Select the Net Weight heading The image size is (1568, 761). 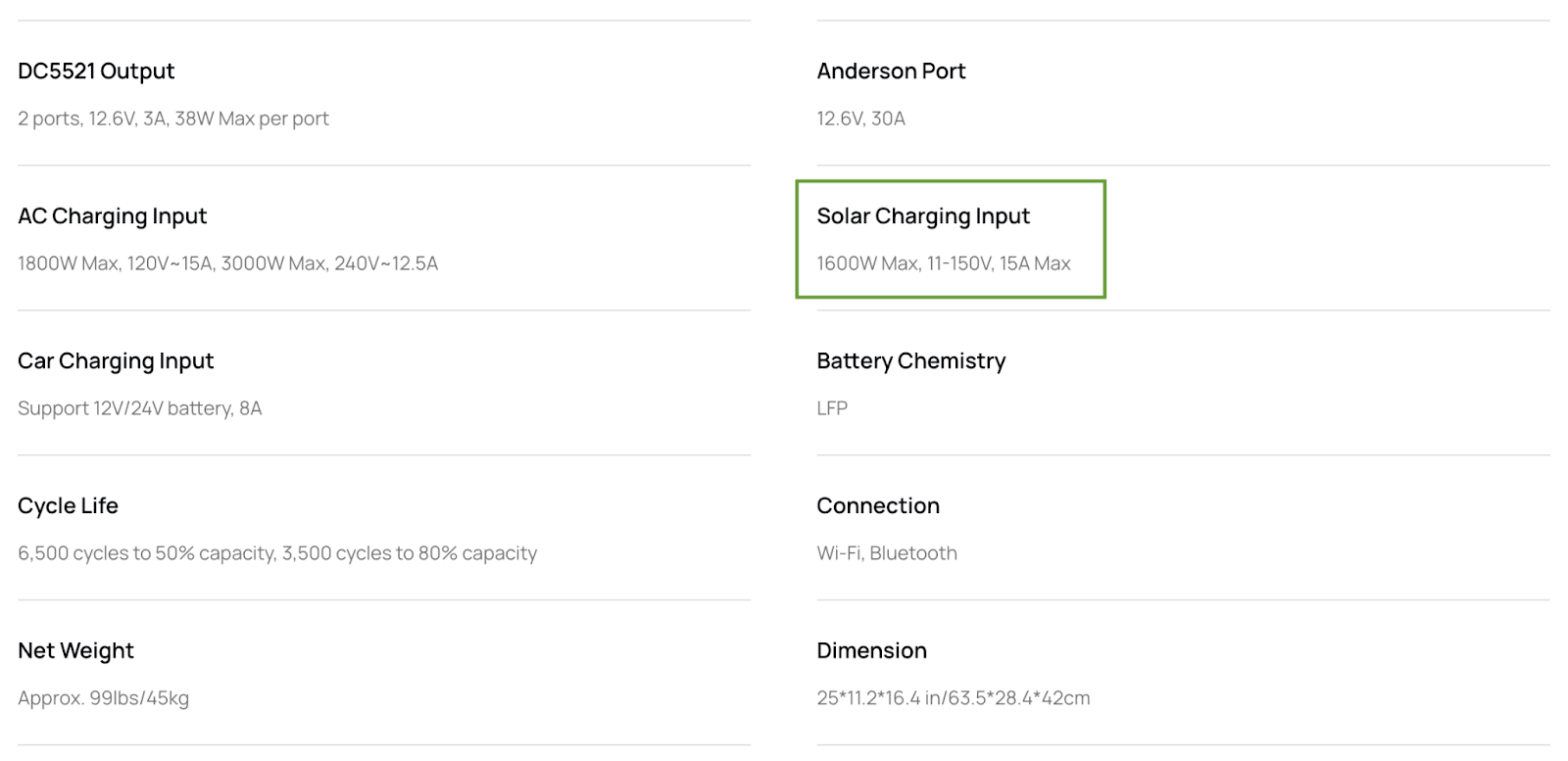pyautogui.click(x=75, y=651)
